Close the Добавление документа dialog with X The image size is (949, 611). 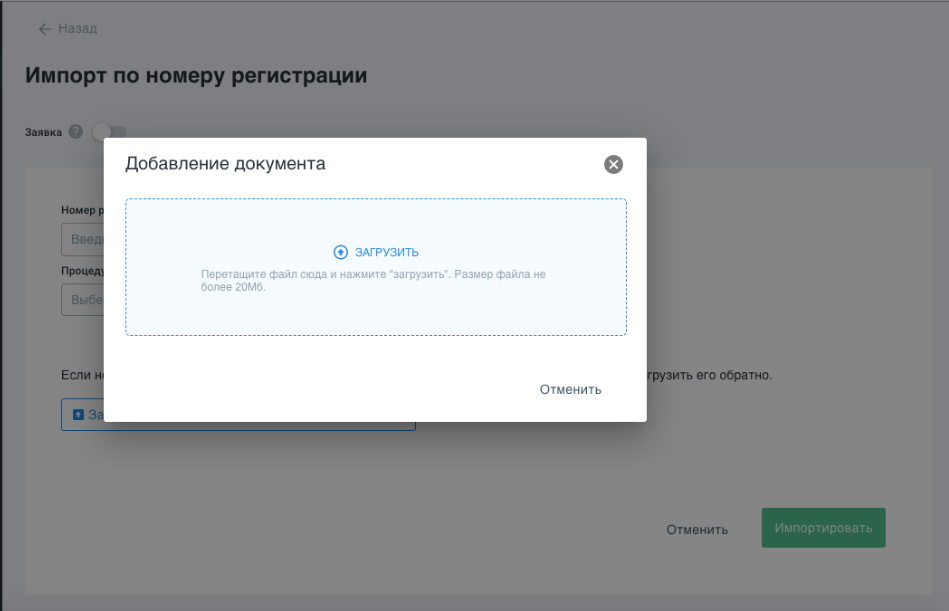[614, 165]
